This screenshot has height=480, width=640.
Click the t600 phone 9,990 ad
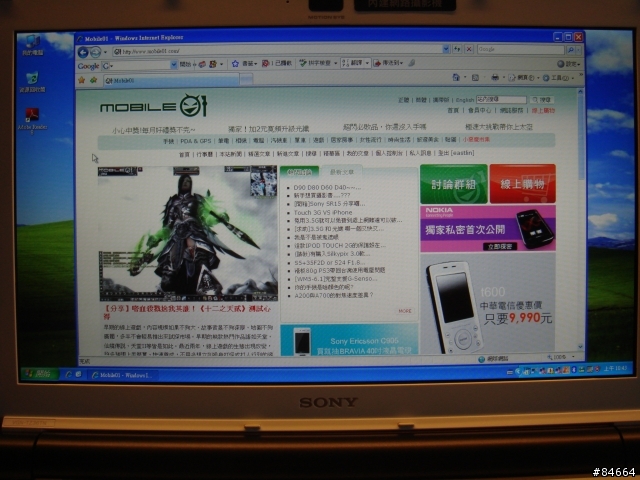(488, 304)
